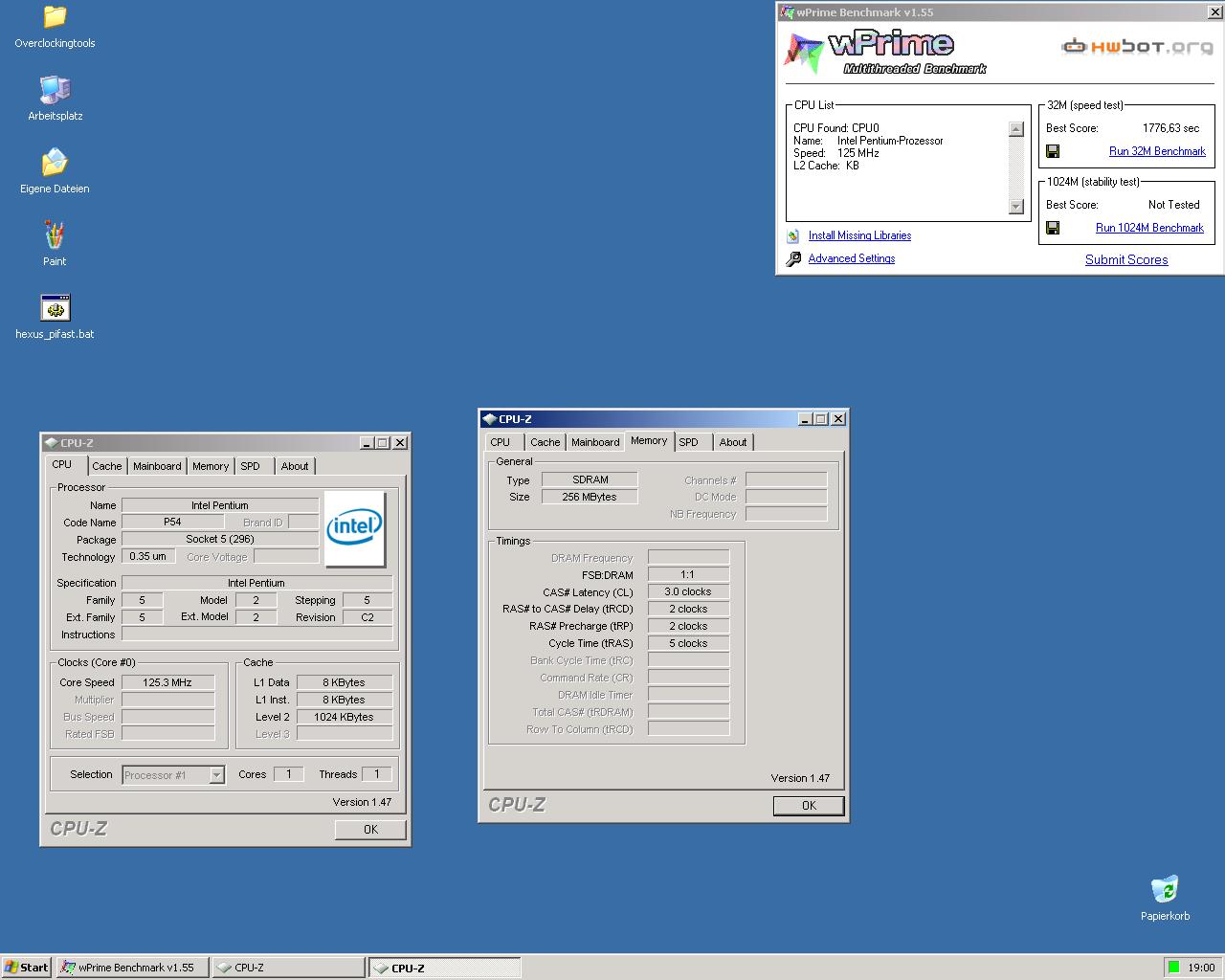
Task: Click the save icon next to 1024M benchmark
Action: click(1053, 228)
